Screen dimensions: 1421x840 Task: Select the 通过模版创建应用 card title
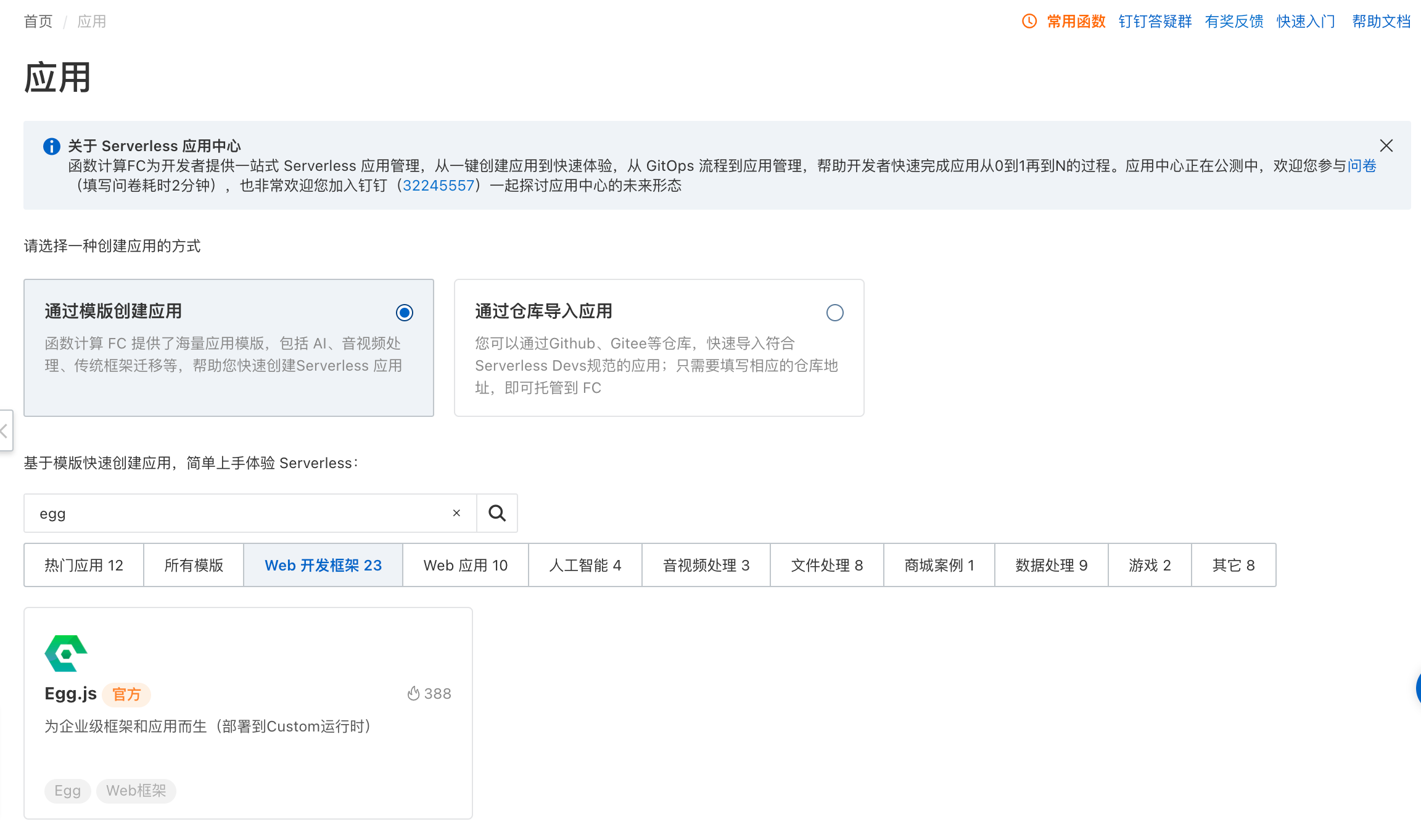[113, 311]
